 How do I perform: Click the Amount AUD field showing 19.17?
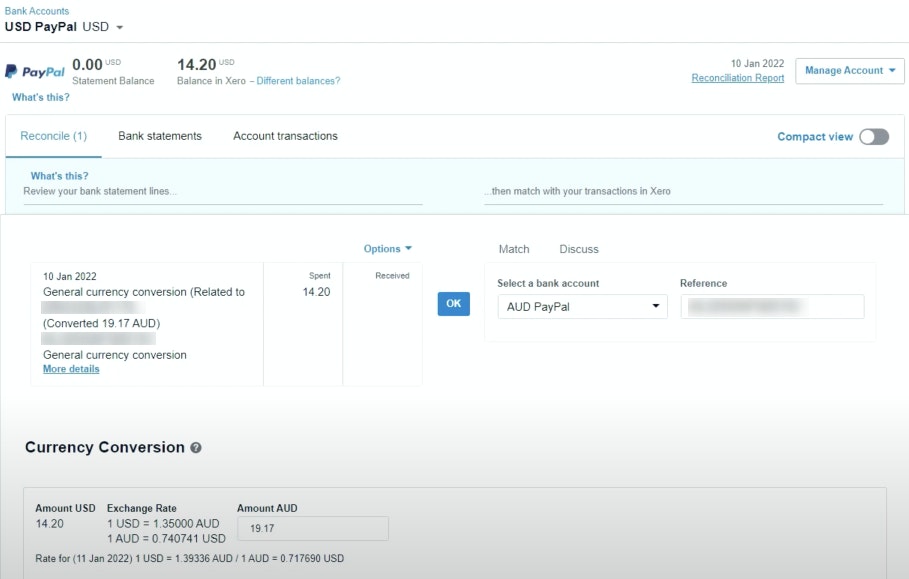pos(313,529)
